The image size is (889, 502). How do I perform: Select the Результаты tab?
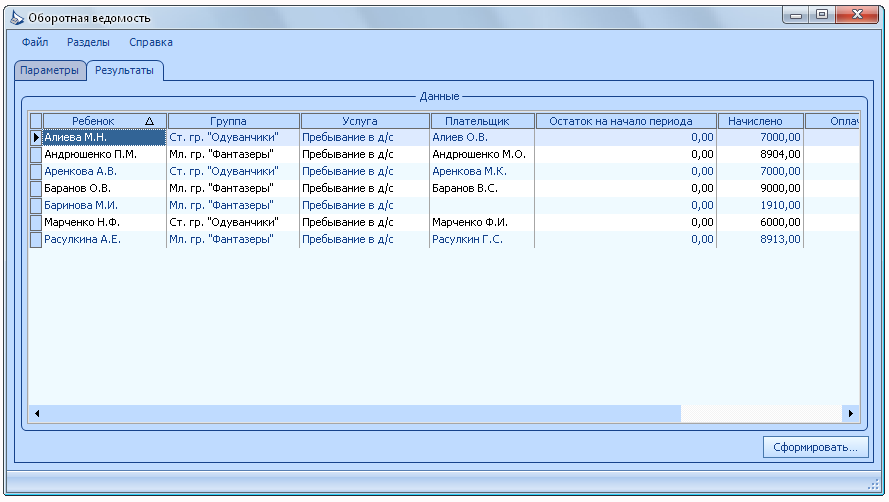[x=124, y=70]
